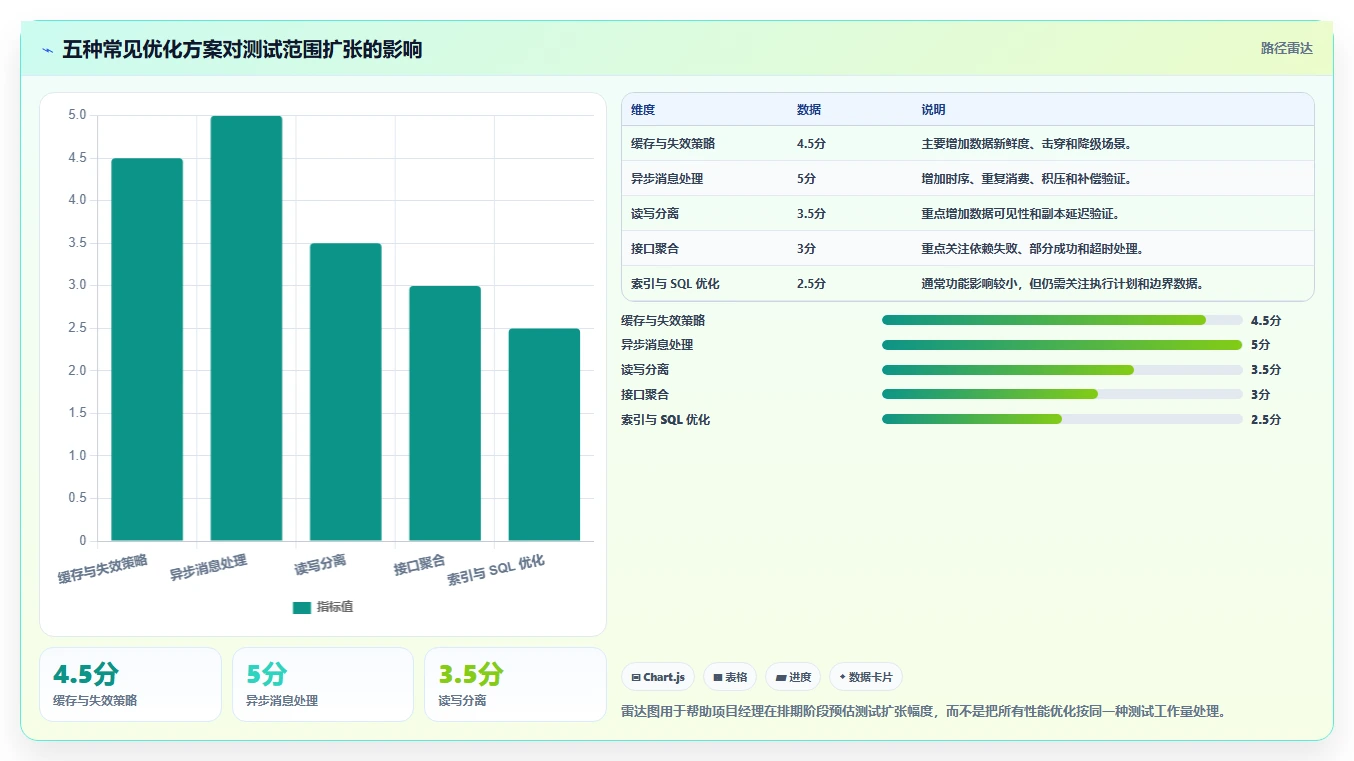Select the 表格 tag chip

[730, 677]
